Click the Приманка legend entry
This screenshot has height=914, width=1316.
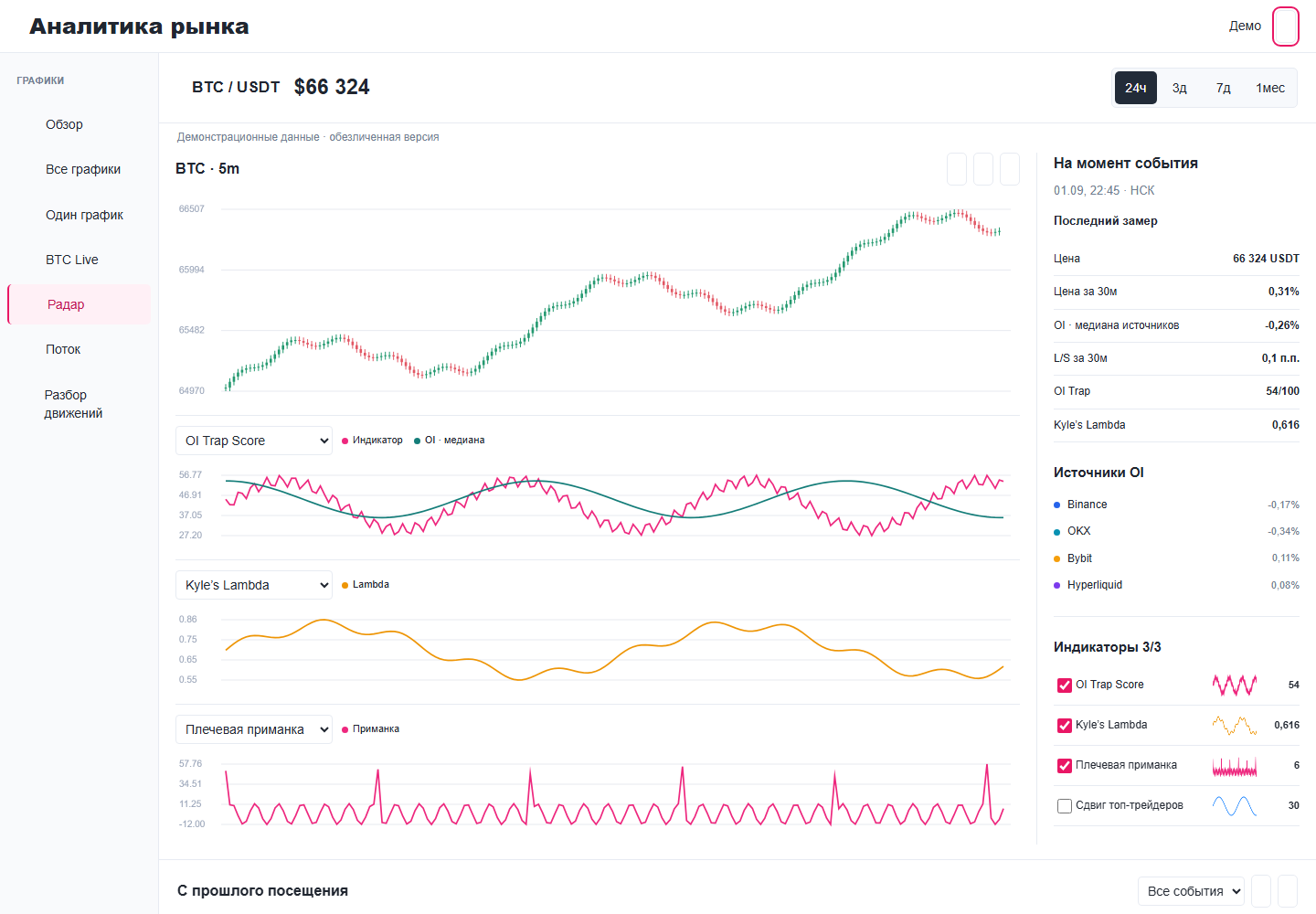370,729
